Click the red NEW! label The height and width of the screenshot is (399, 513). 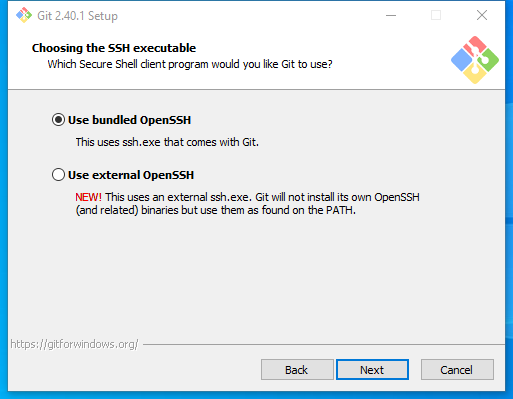point(88,197)
